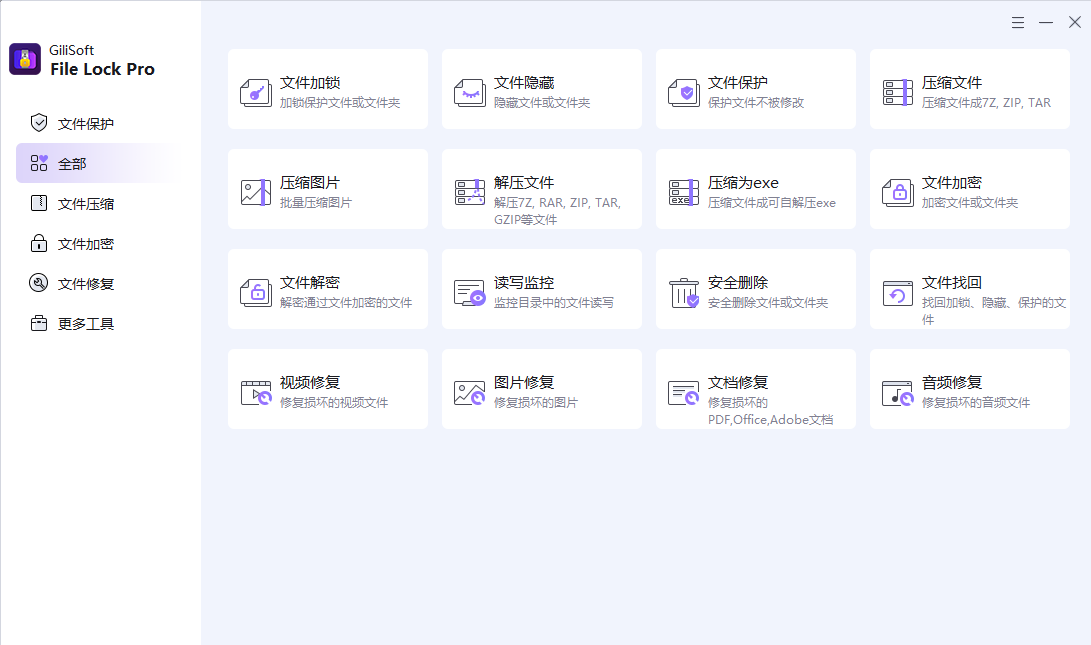Click the File Recovery (文件找回) icon

[x=898, y=292]
